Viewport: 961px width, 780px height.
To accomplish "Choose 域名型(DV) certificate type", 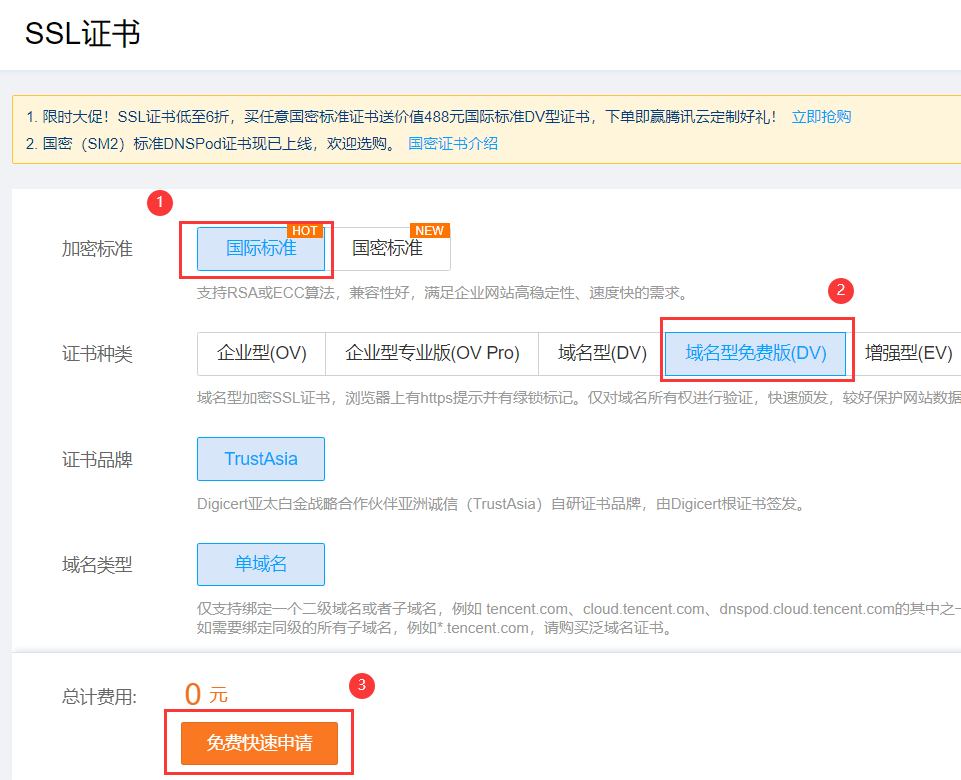I will coord(602,354).
